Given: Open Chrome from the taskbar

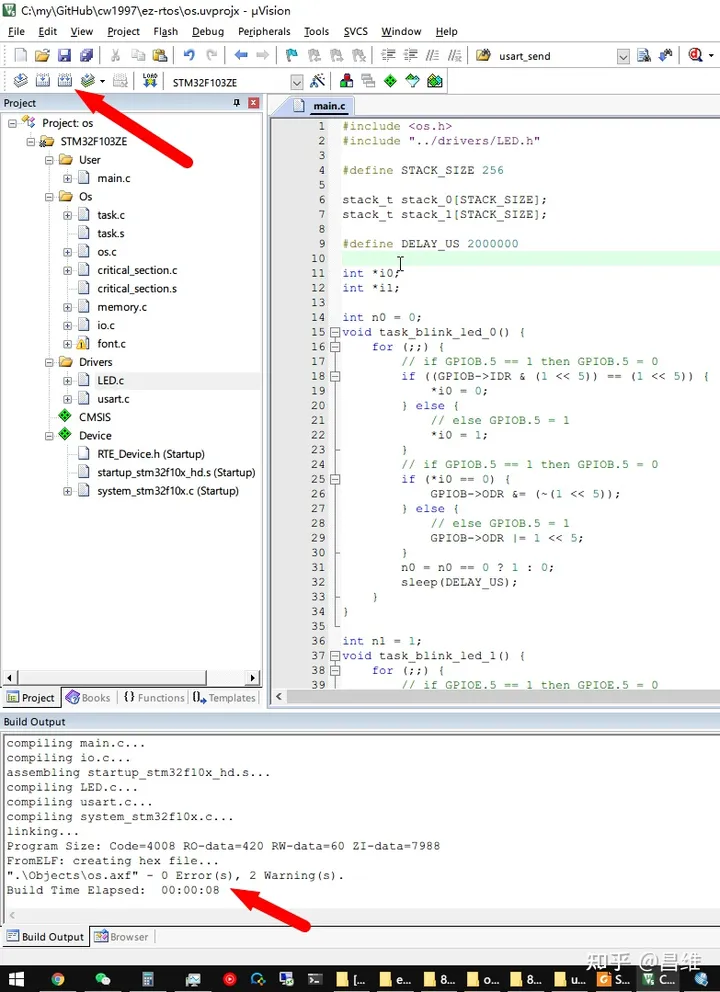Looking at the screenshot, I should (58, 979).
